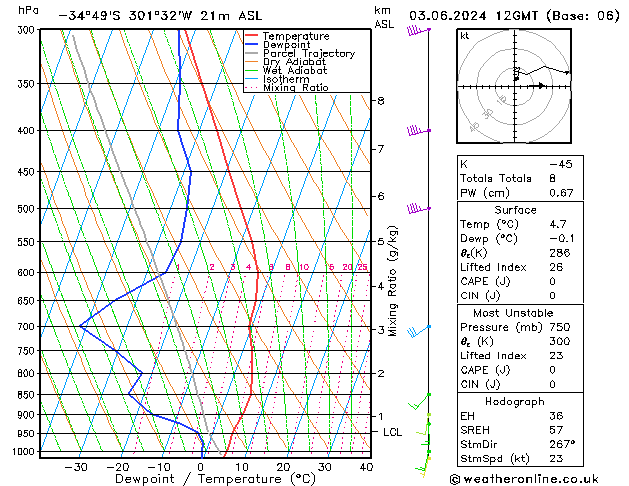
Task: Click the gray Parcel Trajectory legend swatch
Action: [x=252, y=53]
